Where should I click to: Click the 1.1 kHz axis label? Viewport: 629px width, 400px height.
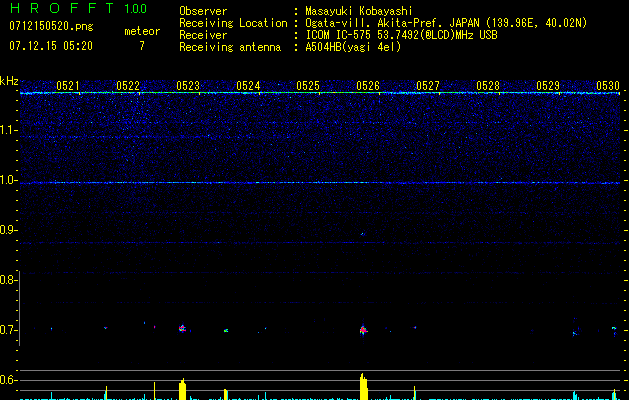point(9,130)
